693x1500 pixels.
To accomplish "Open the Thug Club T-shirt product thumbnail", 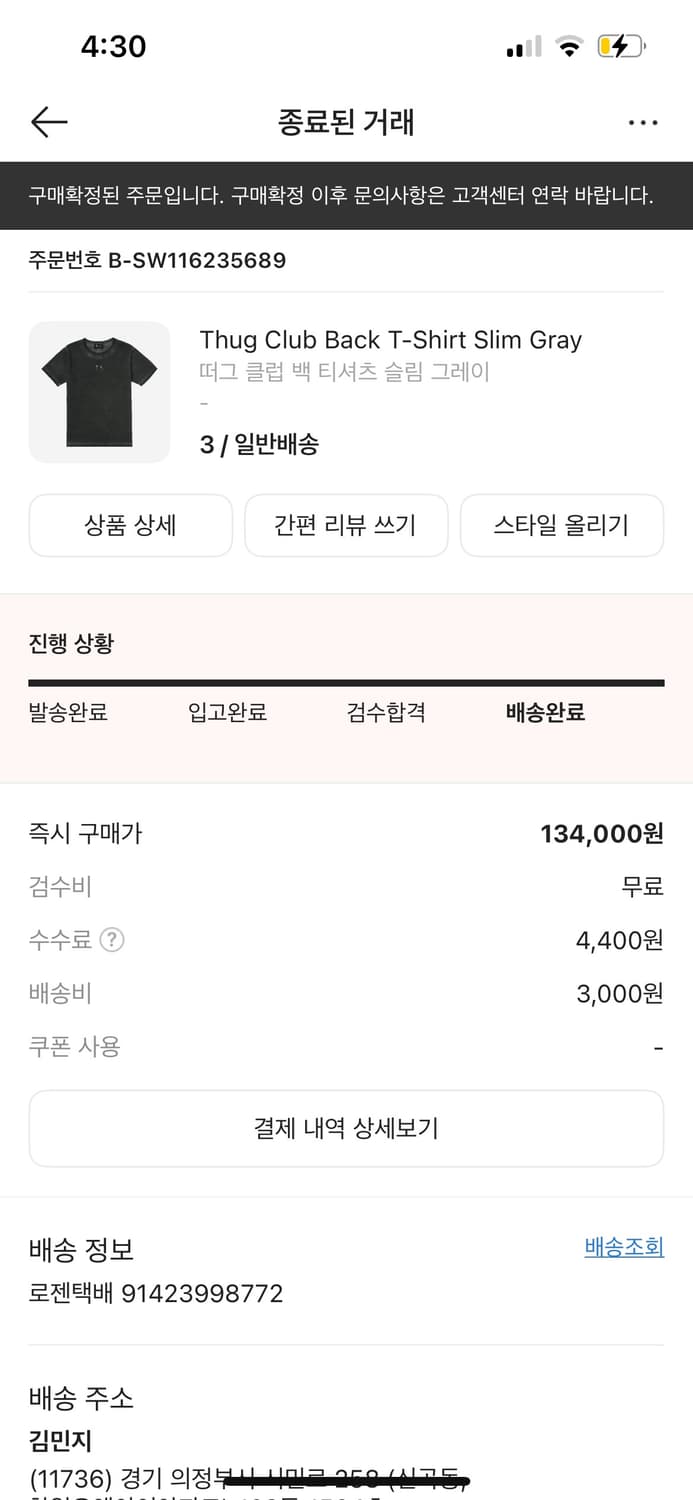I will click(99, 392).
